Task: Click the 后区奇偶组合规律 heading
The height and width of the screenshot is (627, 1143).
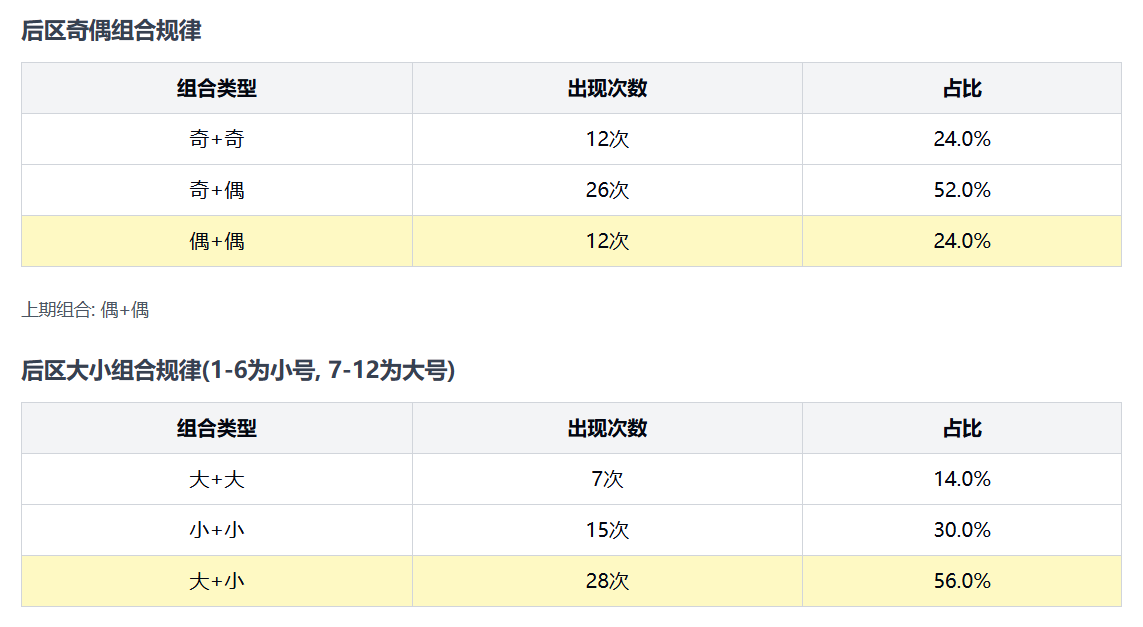Action: (111, 31)
